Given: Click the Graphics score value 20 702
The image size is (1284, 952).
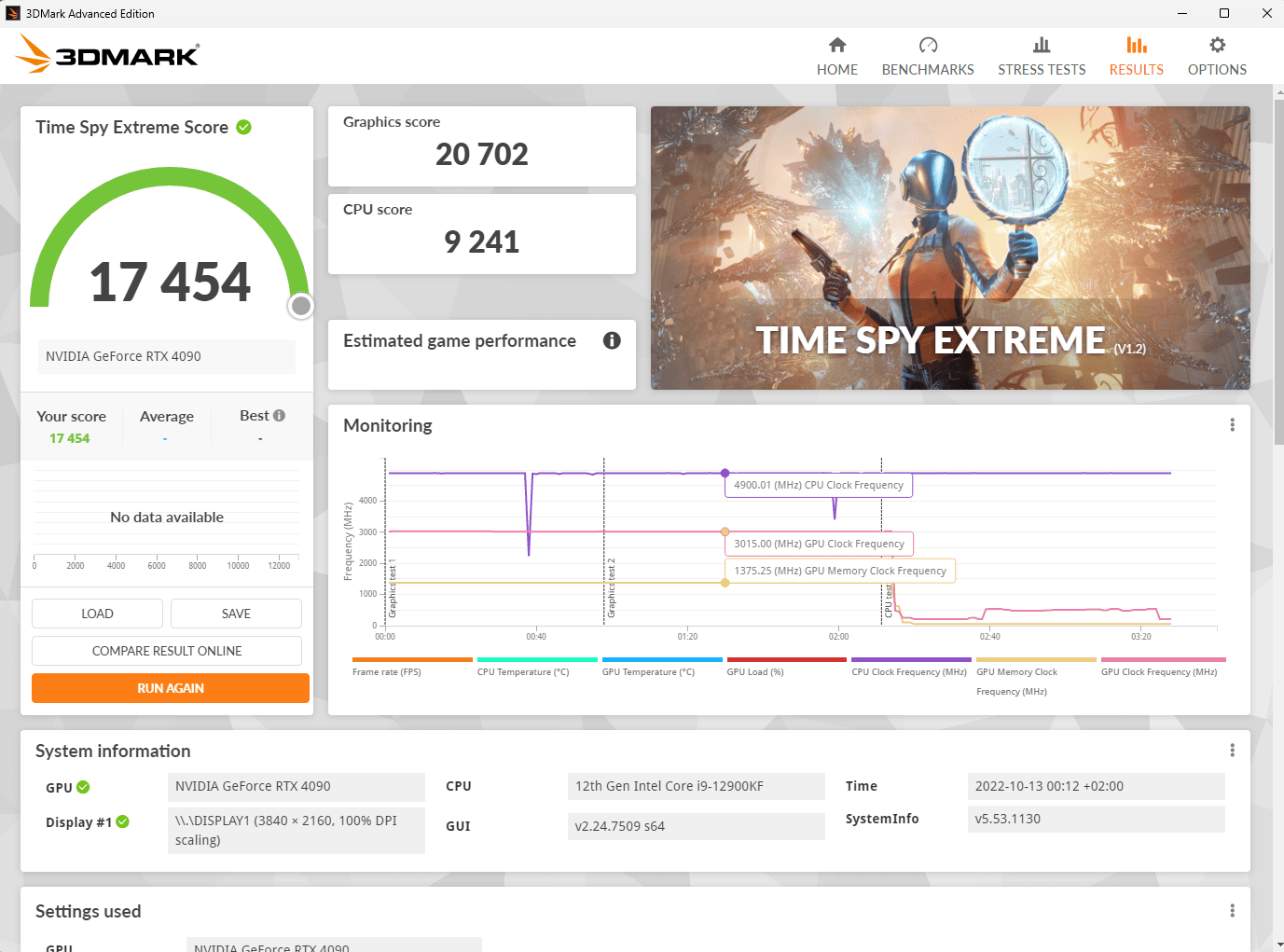Looking at the screenshot, I should 482,155.
